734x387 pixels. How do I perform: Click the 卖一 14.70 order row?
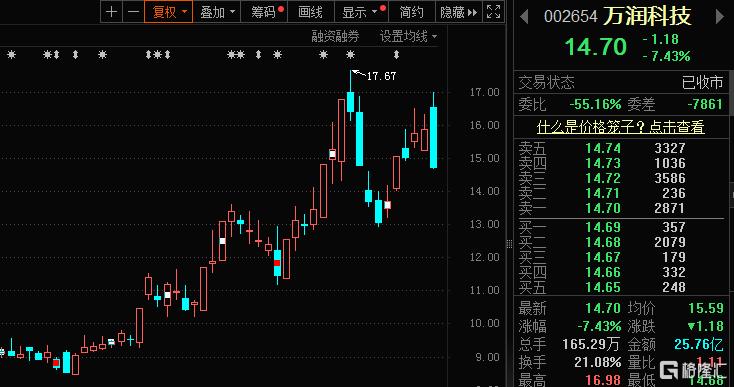621,208
